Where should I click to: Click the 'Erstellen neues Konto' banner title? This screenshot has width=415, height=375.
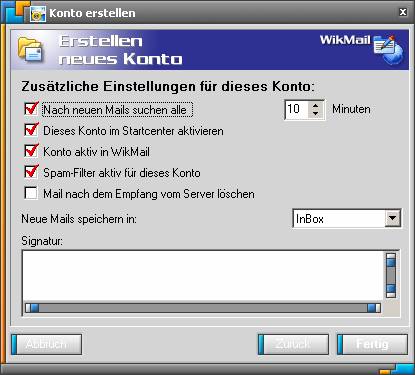[120, 50]
